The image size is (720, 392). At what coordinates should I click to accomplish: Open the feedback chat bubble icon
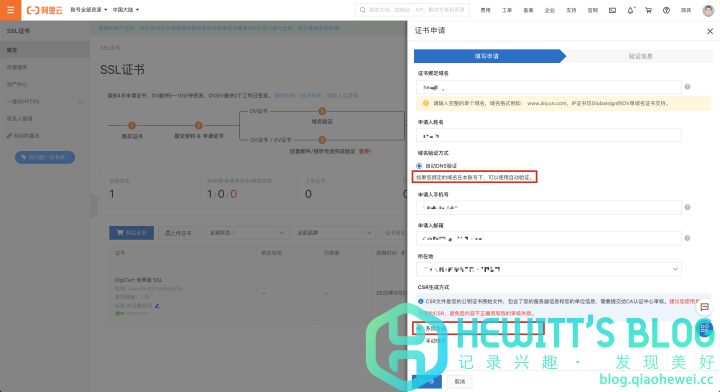click(704, 307)
